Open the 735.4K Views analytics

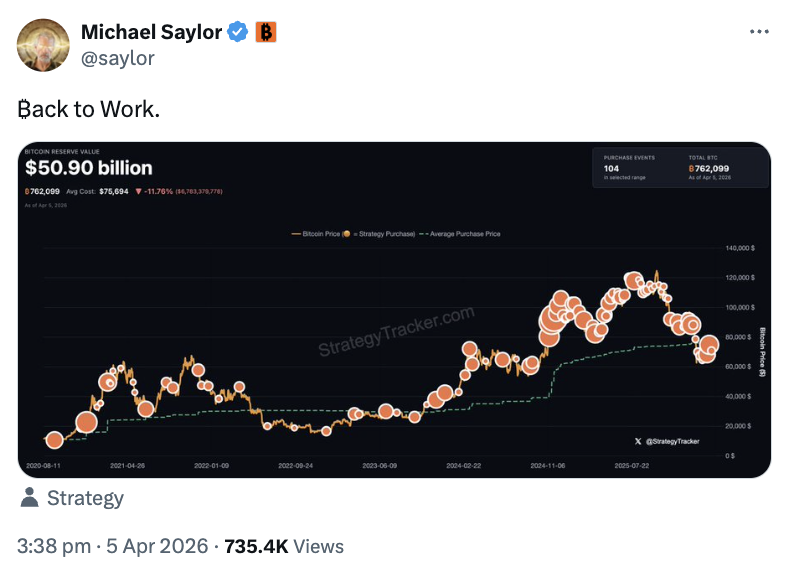pyautogui.click(x=284, y=546)
